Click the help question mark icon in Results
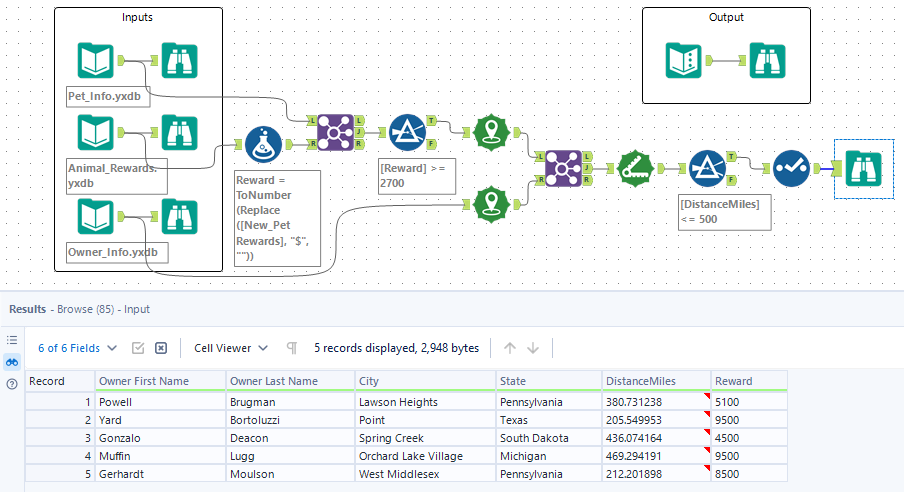The width and height of the screenshot is (904, 492). 12,384
